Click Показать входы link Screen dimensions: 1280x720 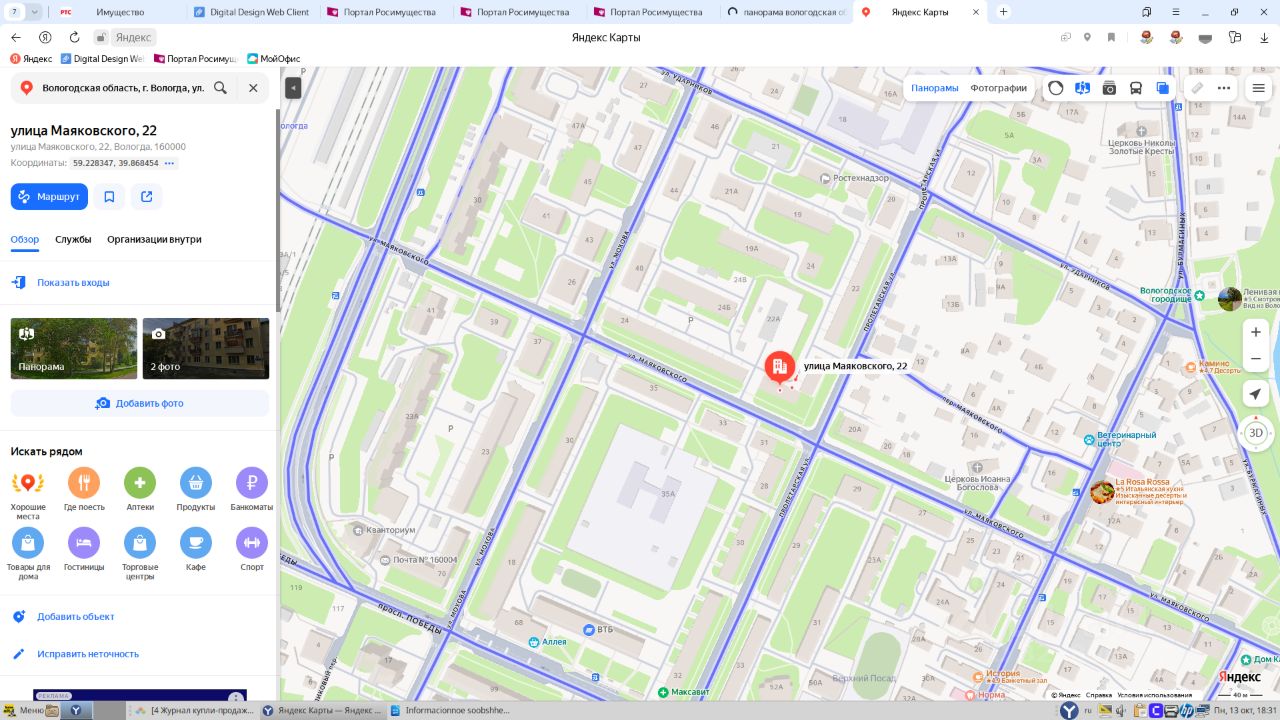[x=73, y=283]
